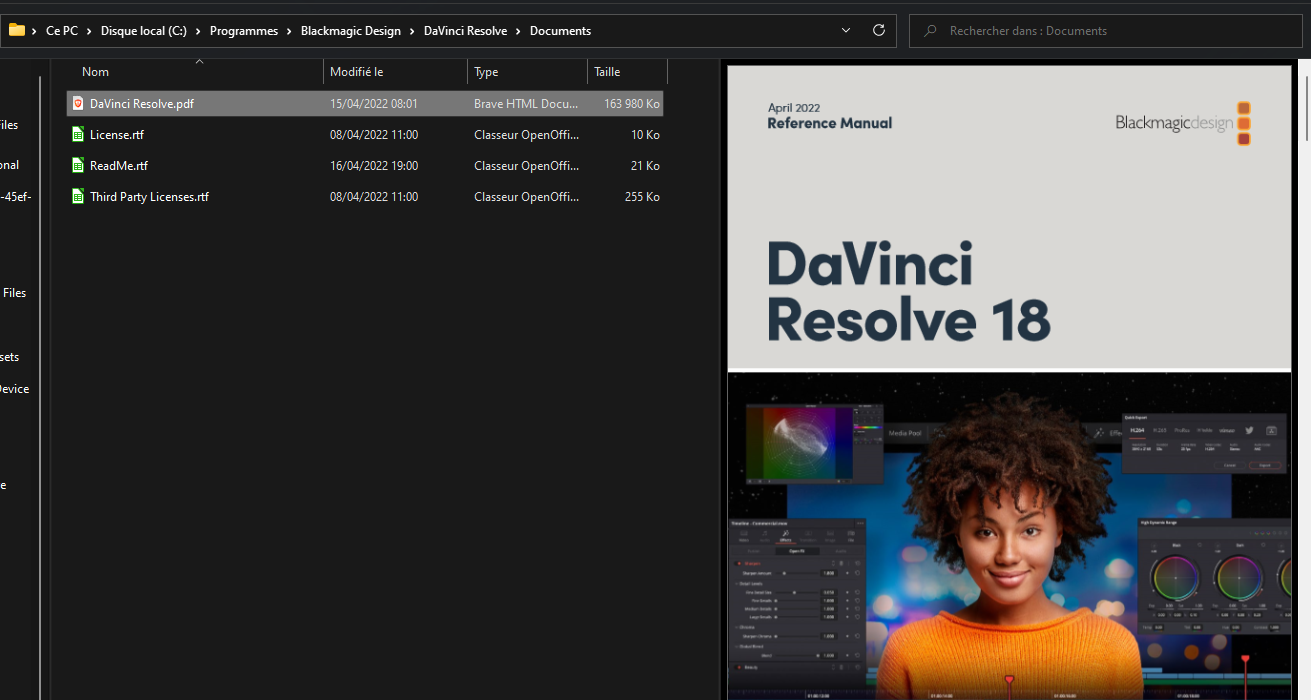
Task: Click the type cell of ReadMe.rtf
Action: [526, 166]
